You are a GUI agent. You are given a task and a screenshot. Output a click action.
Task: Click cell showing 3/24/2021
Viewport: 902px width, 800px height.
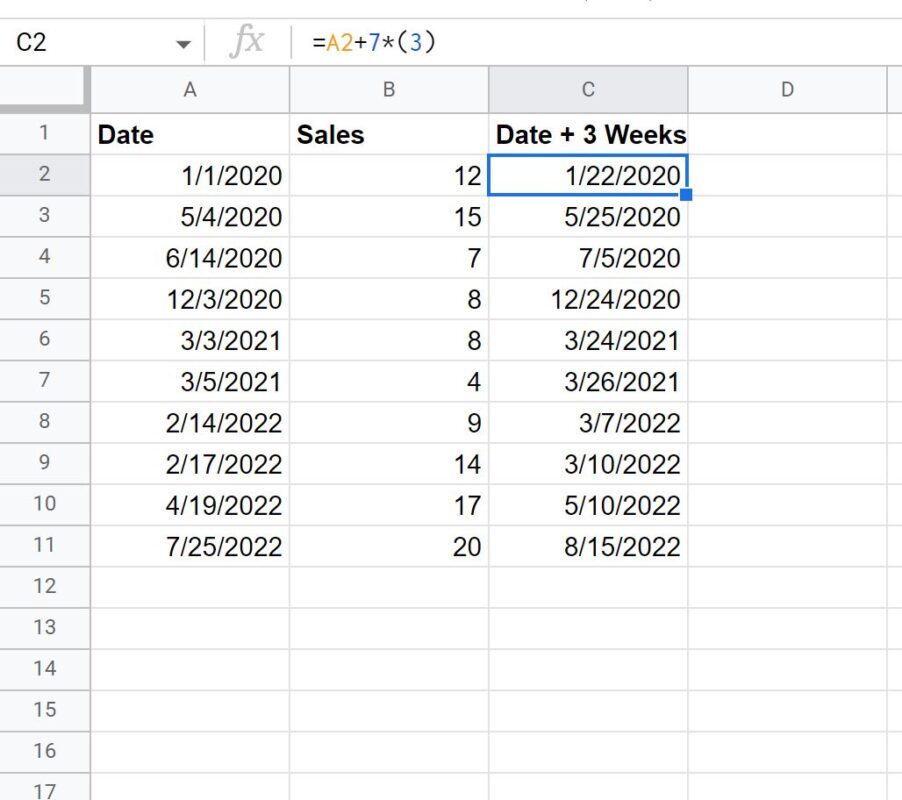[588, 340]
